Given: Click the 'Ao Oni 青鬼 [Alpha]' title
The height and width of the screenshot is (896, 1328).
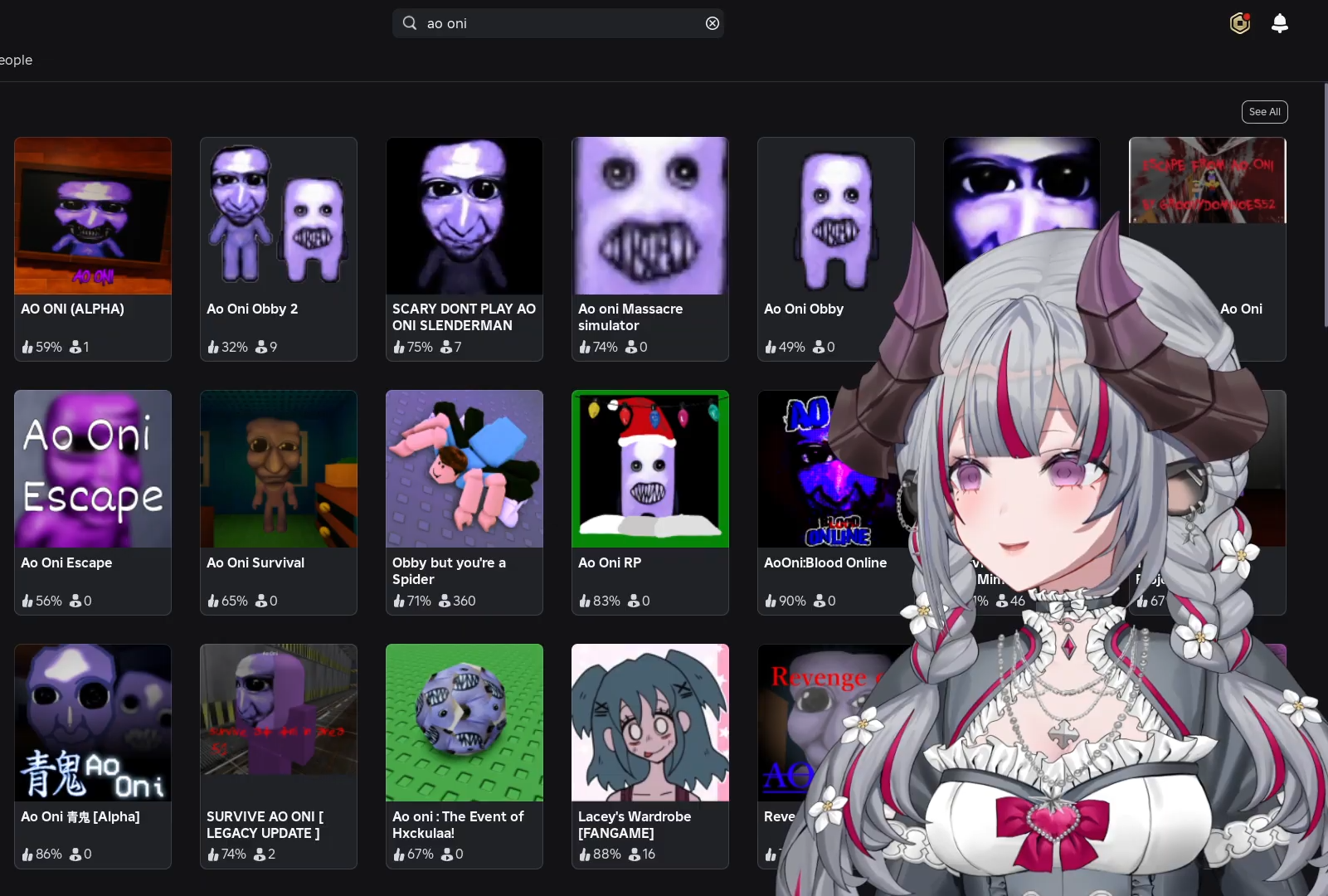Looking at the screenshot, I should pos(80,816).
